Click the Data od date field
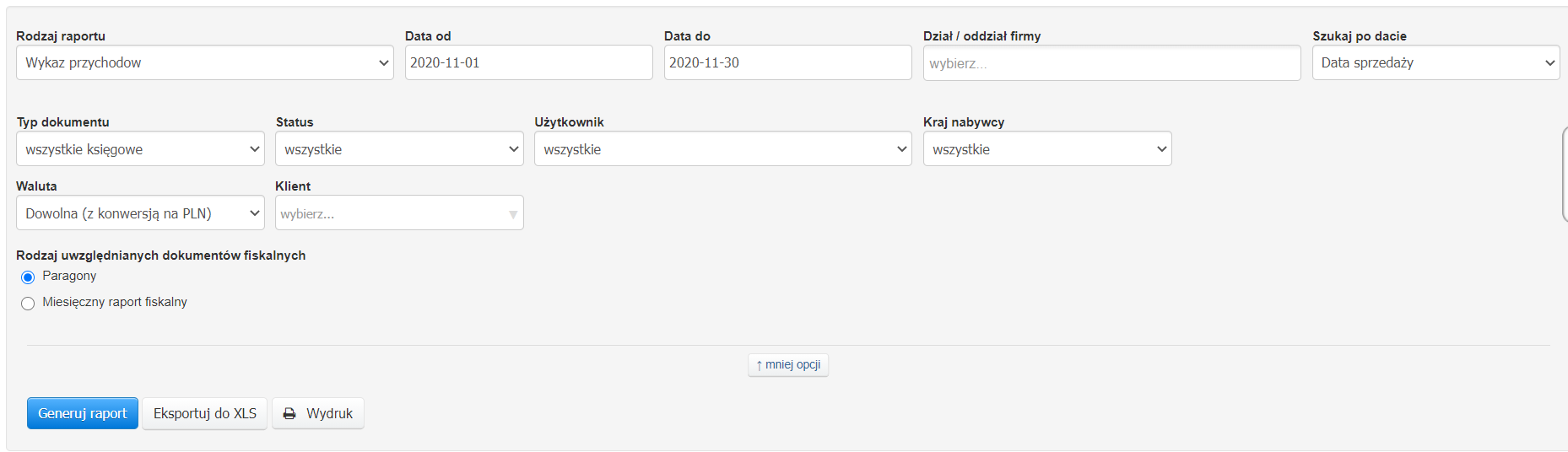The image size is (1568, 452). (528, 63)
